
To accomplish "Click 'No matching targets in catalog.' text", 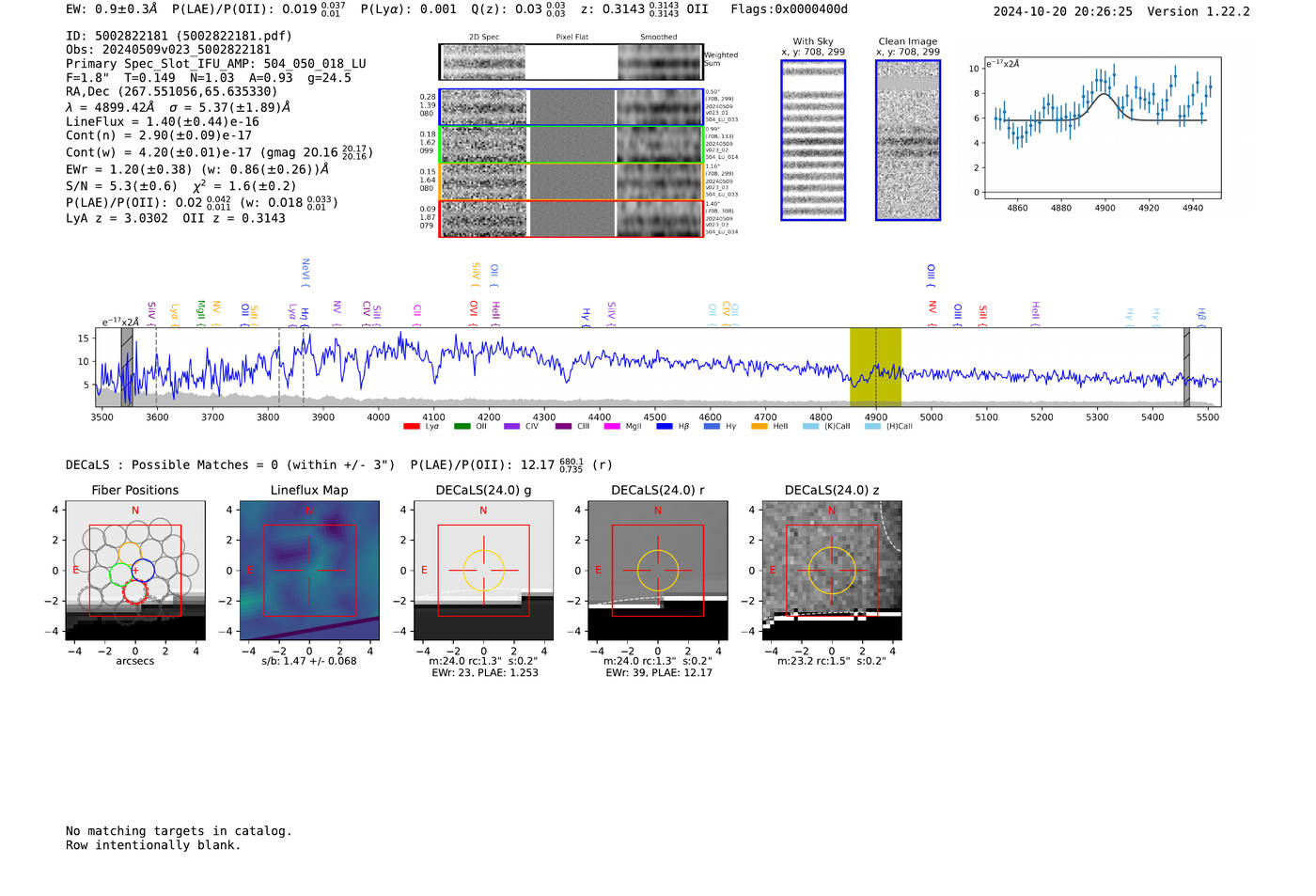I will point(179,831).
